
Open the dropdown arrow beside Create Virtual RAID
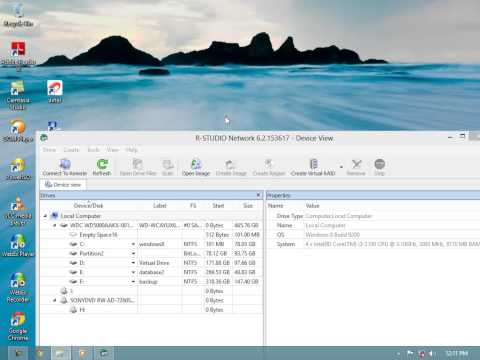[x=341, y=167]
